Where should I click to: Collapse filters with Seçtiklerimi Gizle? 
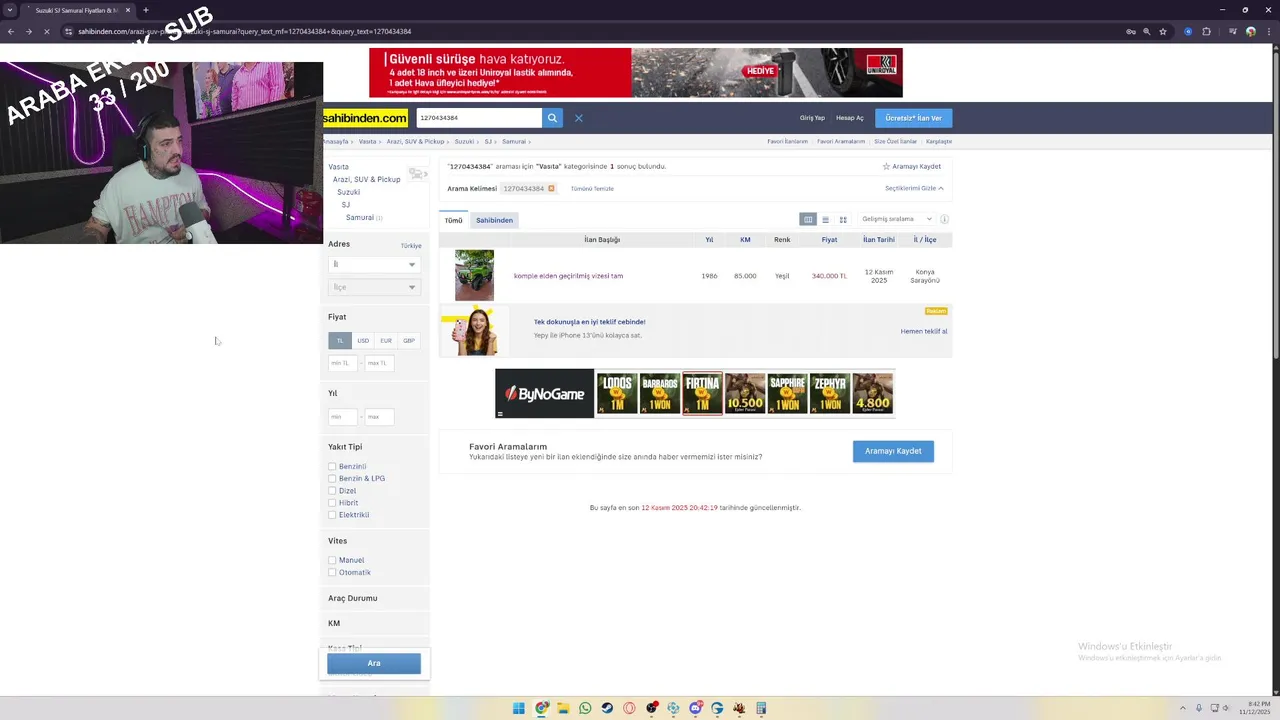click(914, 188)
